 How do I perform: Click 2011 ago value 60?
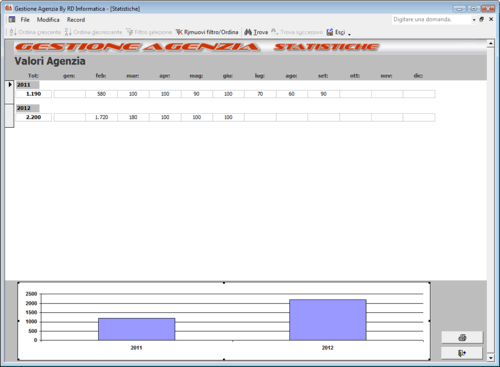[292, 94]
